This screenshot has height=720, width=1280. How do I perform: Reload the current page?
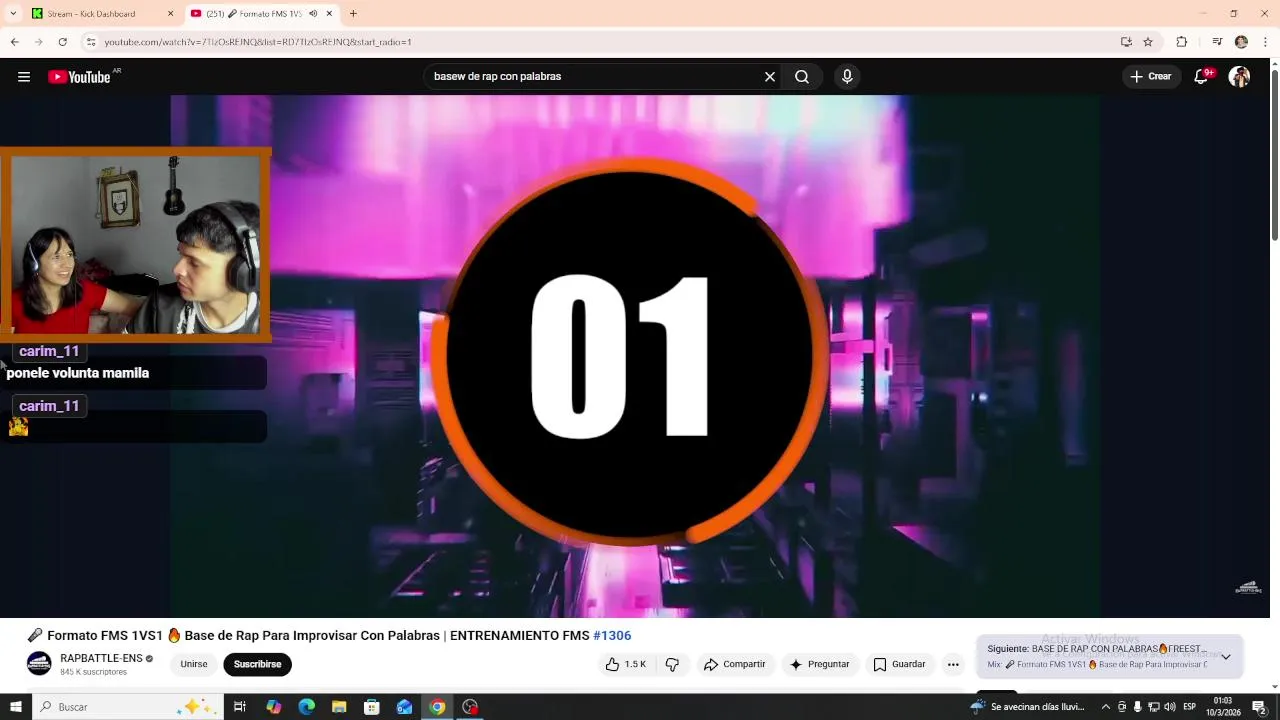click(62, 42)
